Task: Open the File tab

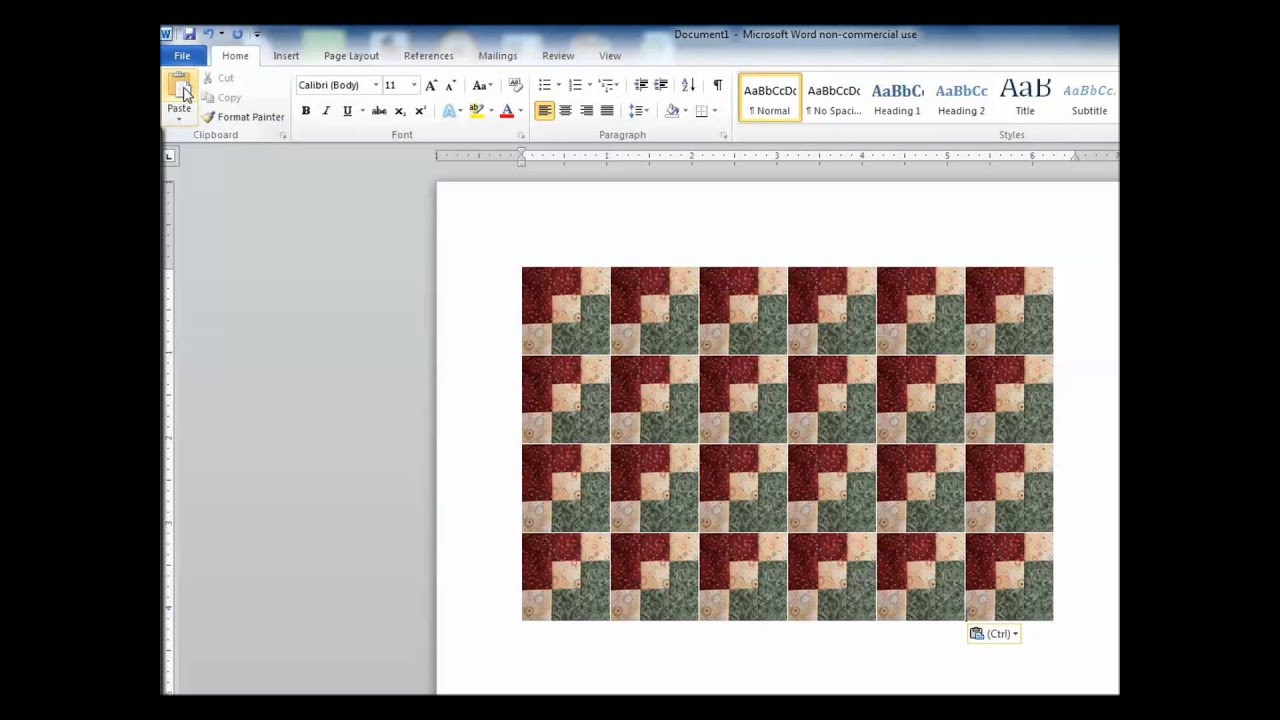Action: tap(182, 56)
